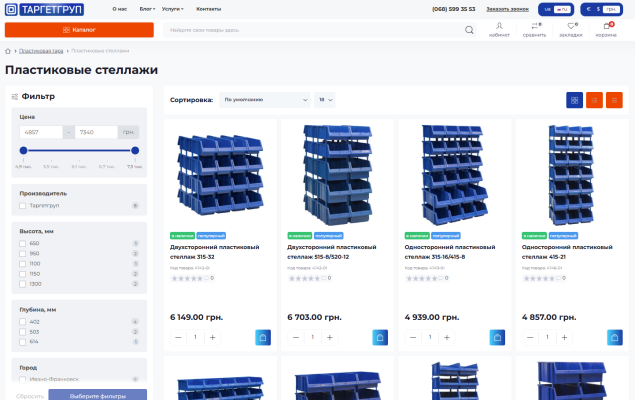
Task: Click 'Выберите фильтры' button
Action: pos(98,396)
